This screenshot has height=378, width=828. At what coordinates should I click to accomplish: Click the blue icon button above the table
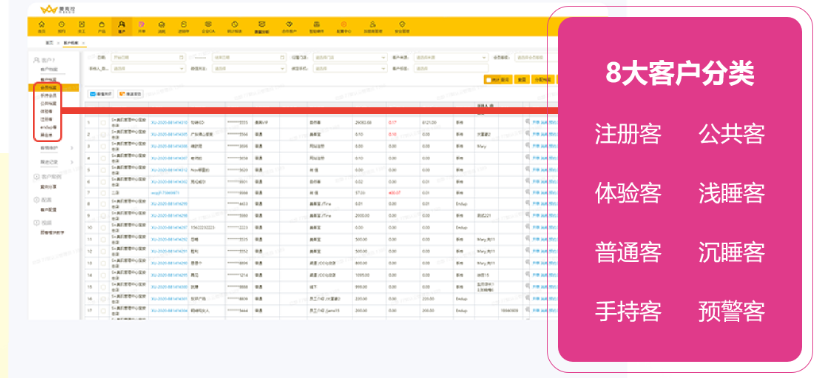pos(101,93)
